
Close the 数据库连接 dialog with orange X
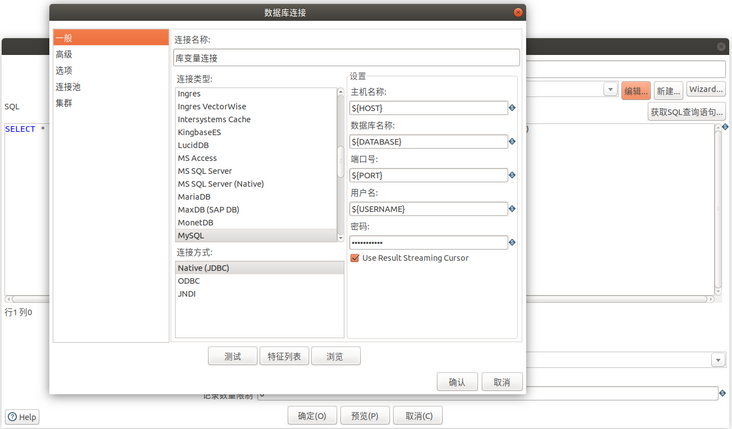(518, 12)
